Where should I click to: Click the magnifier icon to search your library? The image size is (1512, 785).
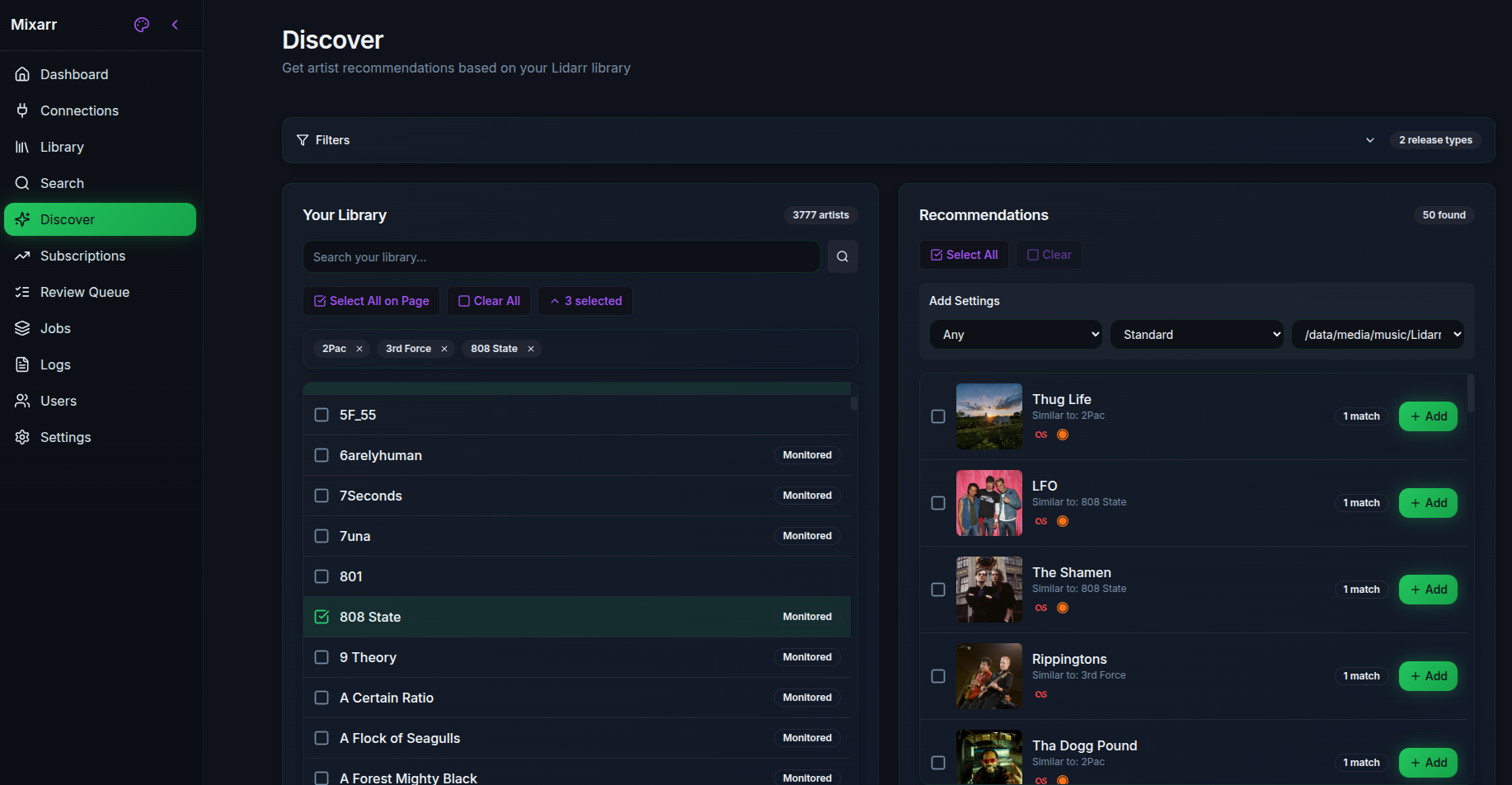click(843, 256)
